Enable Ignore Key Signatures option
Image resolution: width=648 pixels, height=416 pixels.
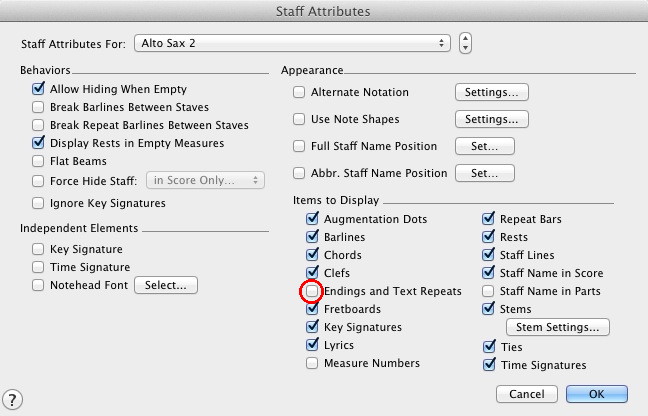38,203
